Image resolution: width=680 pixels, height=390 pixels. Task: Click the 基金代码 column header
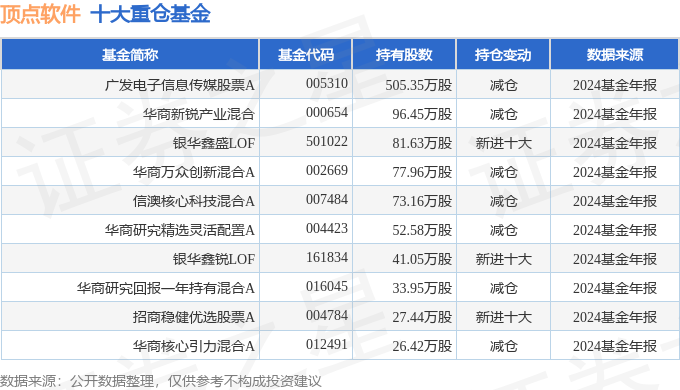point(306,55)
